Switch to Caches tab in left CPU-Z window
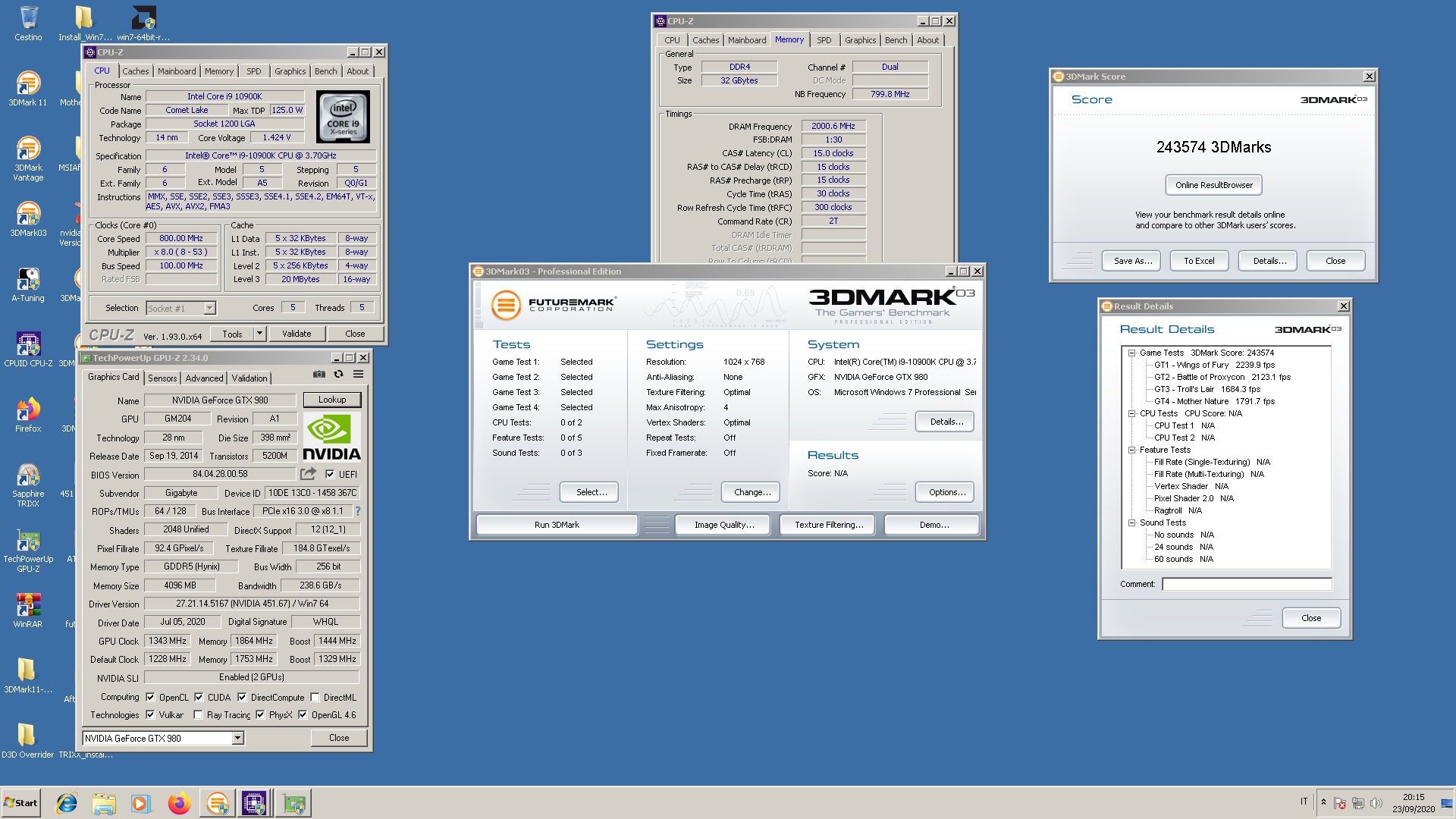Screen dimensions: 1456x819 click(x=136, y=71)
